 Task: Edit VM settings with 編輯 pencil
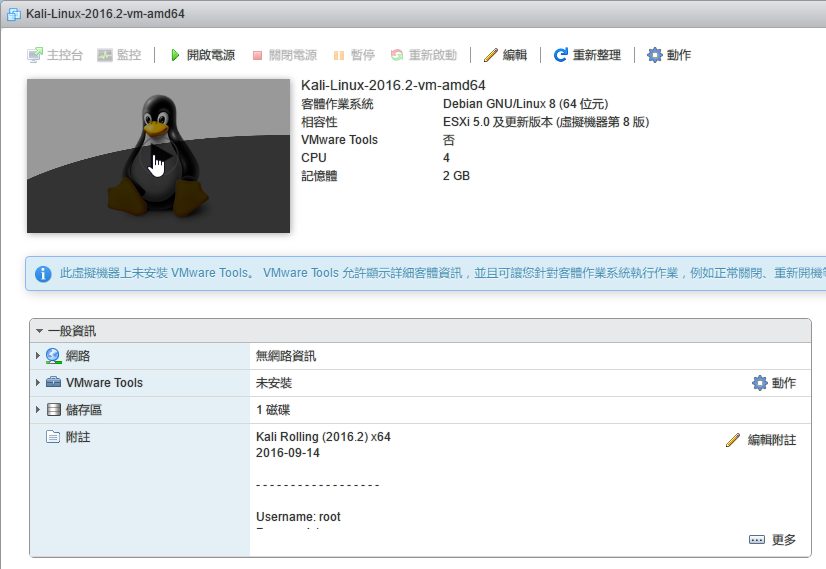(x=505, y=55)
